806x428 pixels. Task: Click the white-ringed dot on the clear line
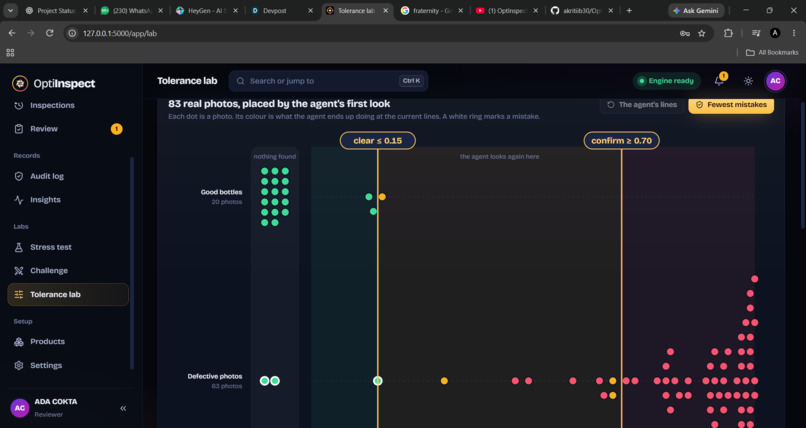[378, 381]
